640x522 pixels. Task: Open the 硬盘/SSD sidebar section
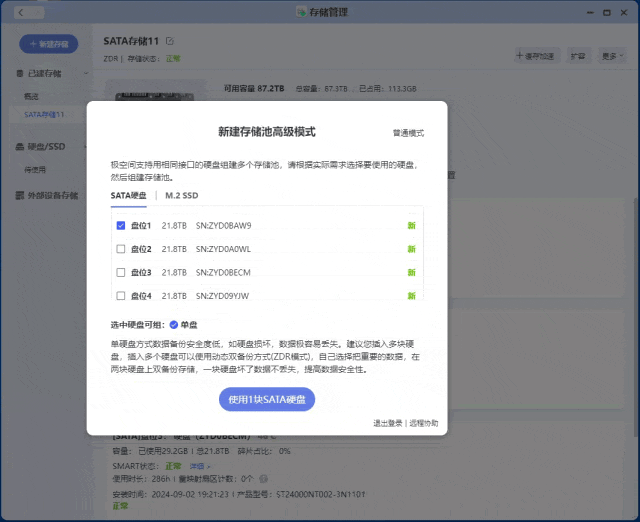coord(47,147)
